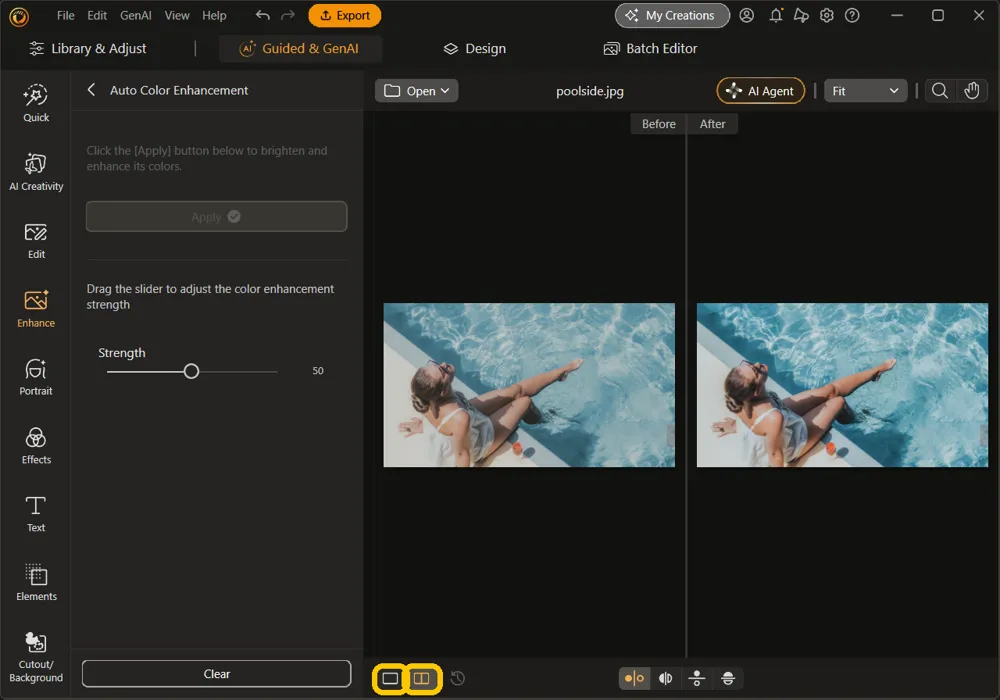Open the Portrait tools panel
This screenshot has height=700, width=1000.
tap(36, 377)
